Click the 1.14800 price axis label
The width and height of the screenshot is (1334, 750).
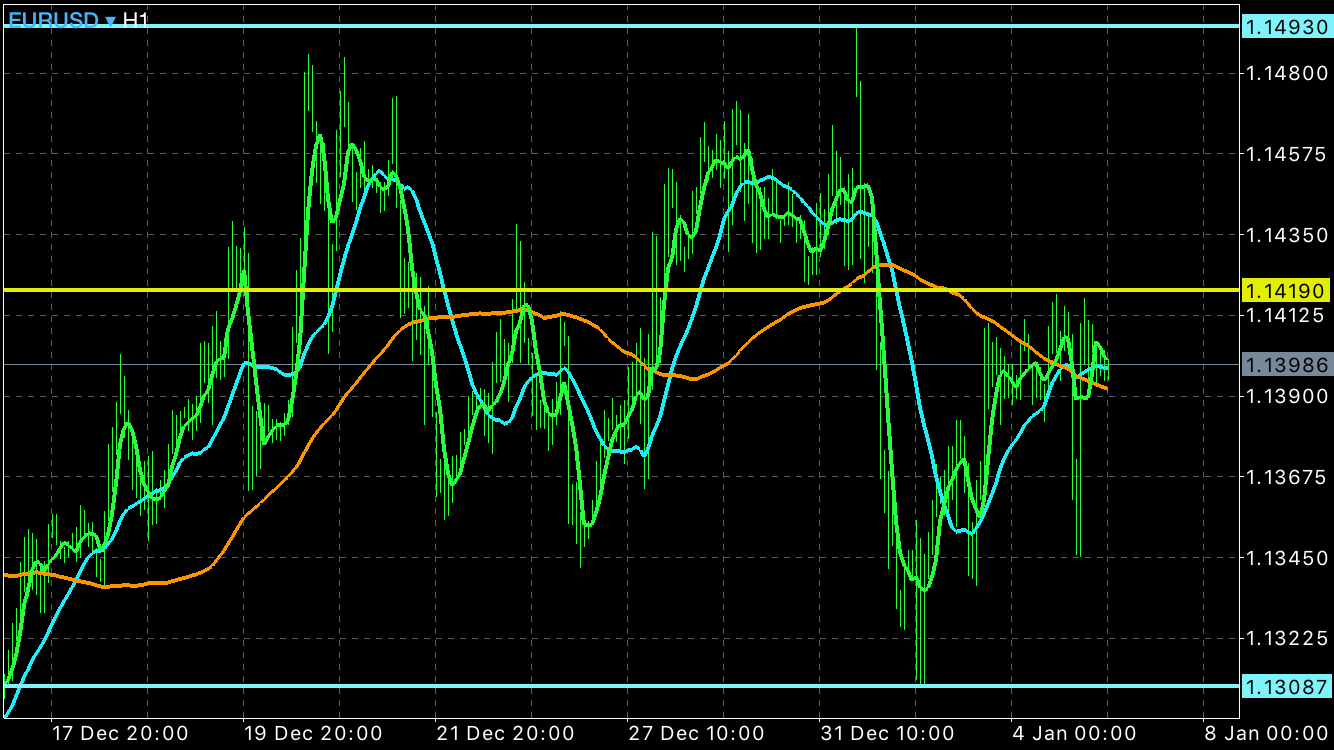tap(1286, 73)
